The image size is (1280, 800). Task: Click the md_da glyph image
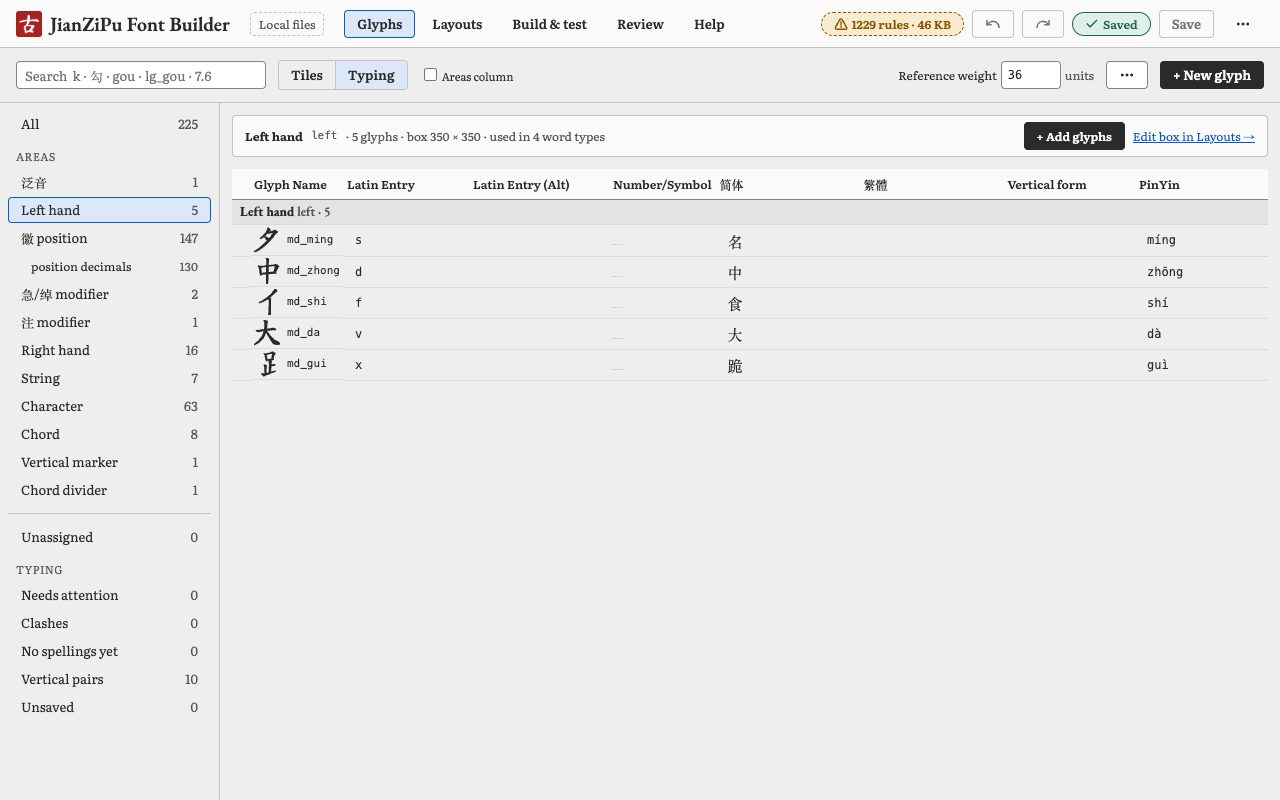267,333
